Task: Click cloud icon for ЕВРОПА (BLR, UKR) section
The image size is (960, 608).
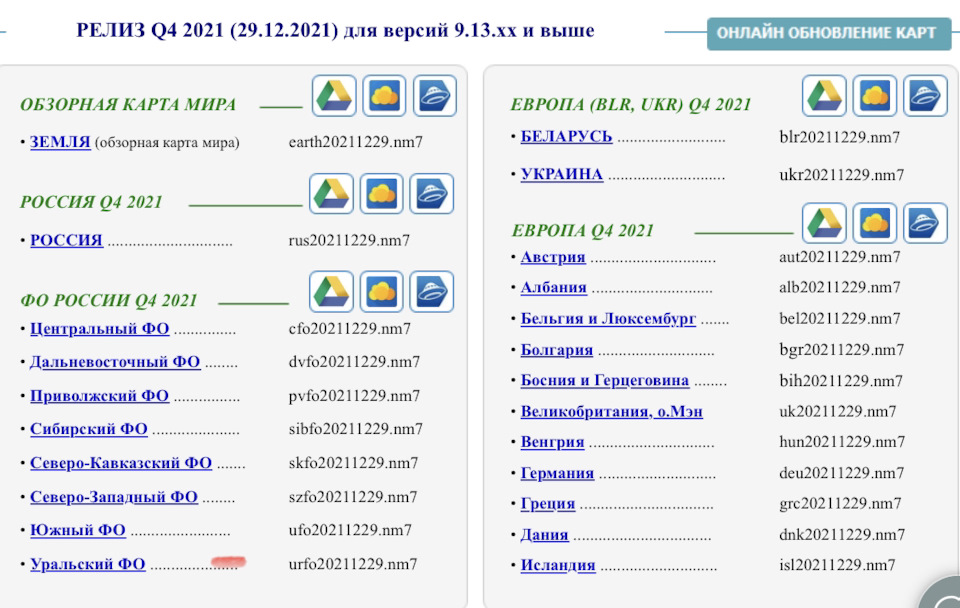Action: point(874,96)
